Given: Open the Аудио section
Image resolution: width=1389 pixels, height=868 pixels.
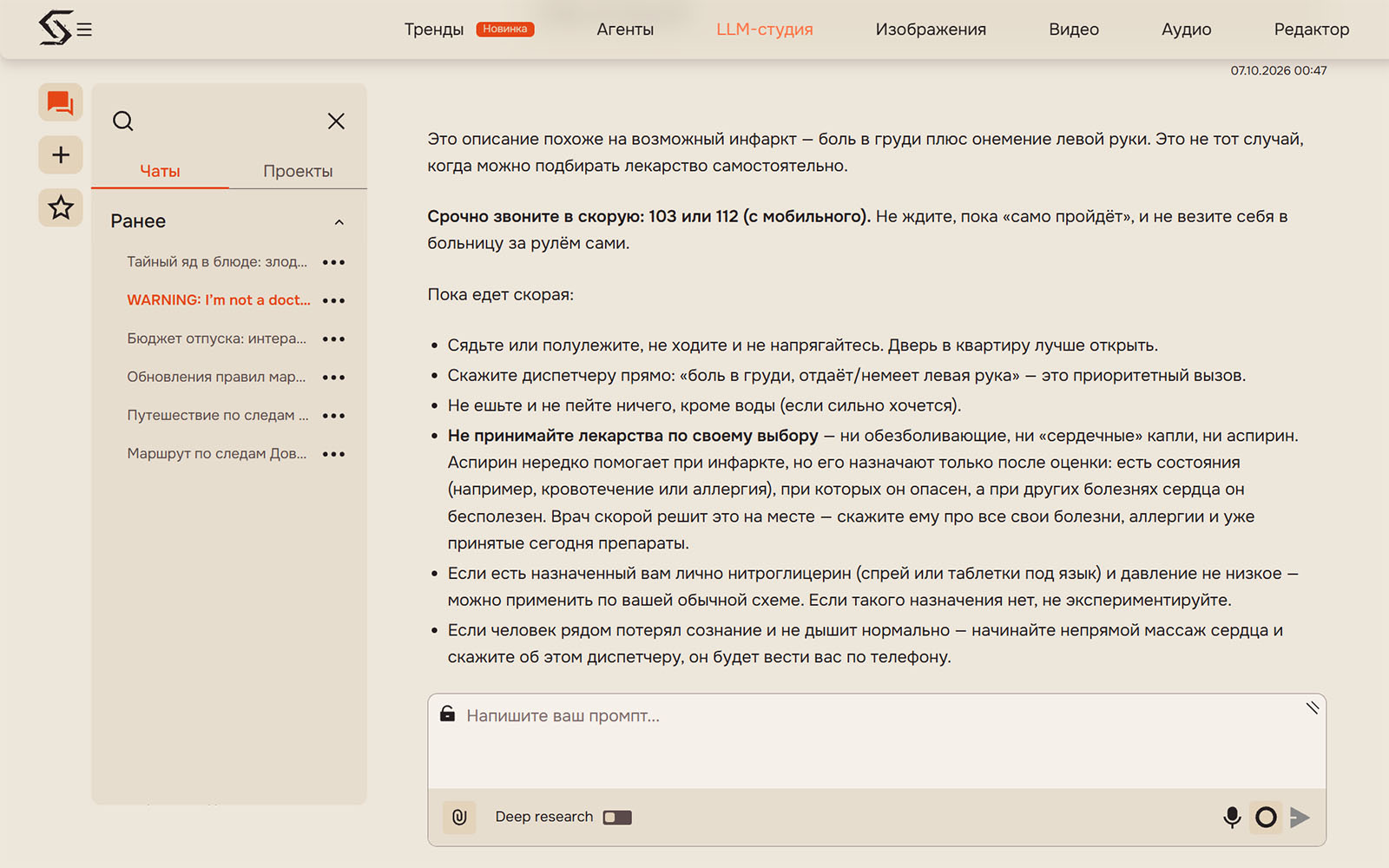Looking at the screenshot, I should pyautogui.click(x=1186, y=30).
